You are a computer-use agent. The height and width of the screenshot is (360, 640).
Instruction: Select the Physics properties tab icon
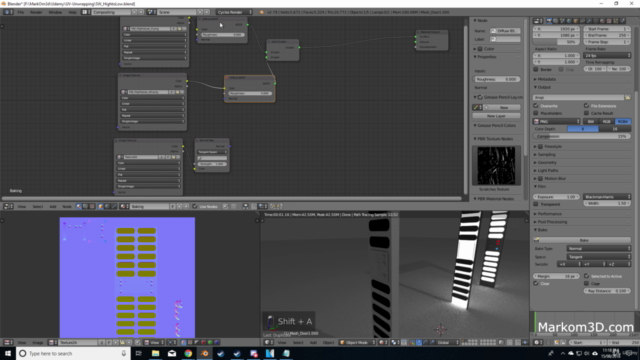point(623,21)
